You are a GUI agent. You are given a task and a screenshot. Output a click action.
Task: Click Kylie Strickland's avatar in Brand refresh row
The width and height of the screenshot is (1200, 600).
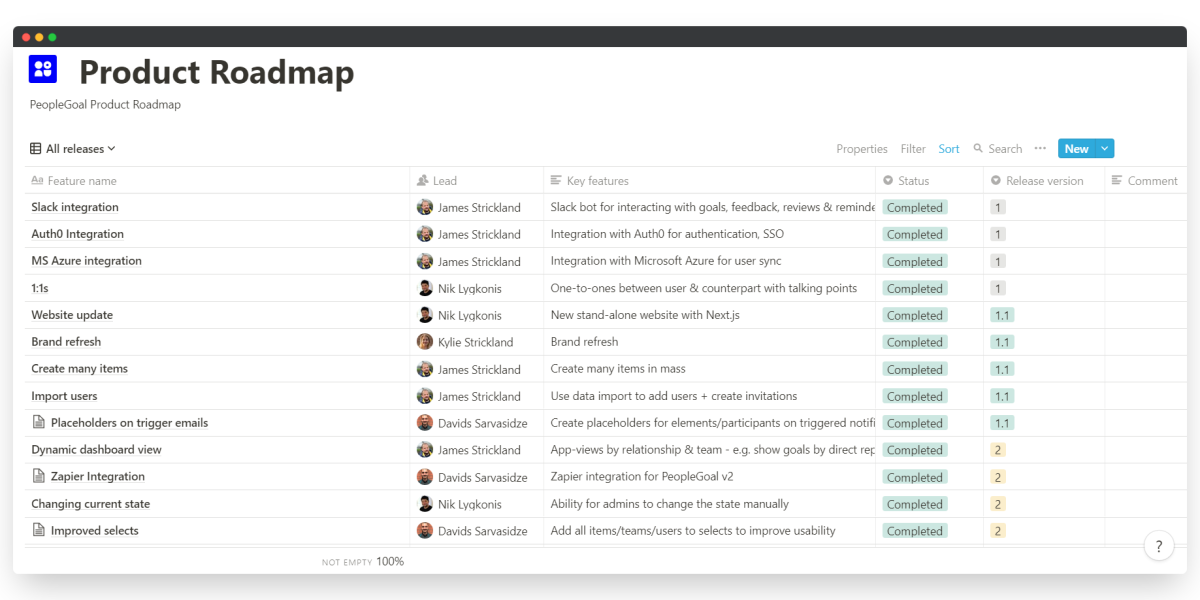(425, 342)
